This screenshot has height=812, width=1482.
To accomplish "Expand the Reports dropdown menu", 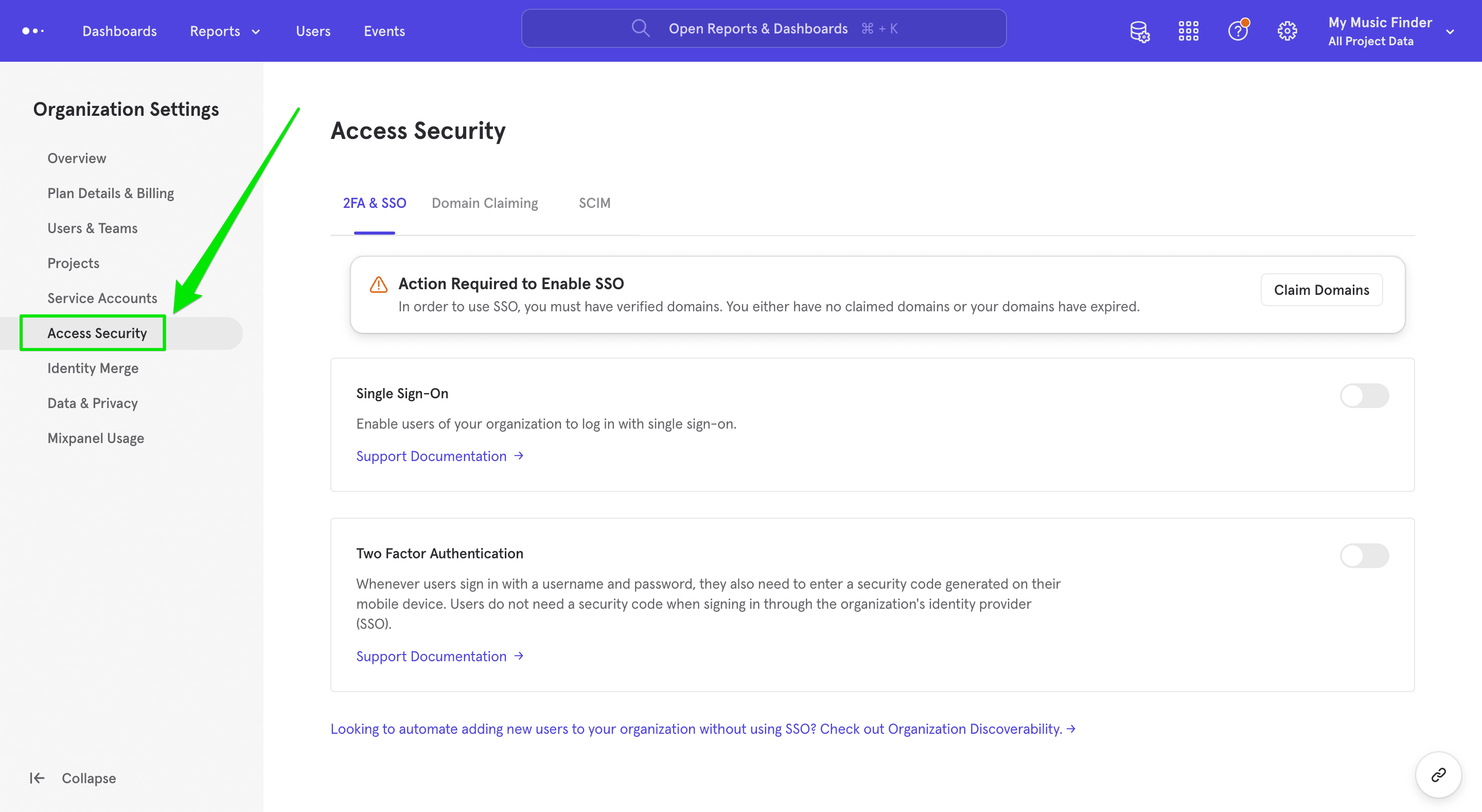I will pyautogui.click(x=224, y=30).
